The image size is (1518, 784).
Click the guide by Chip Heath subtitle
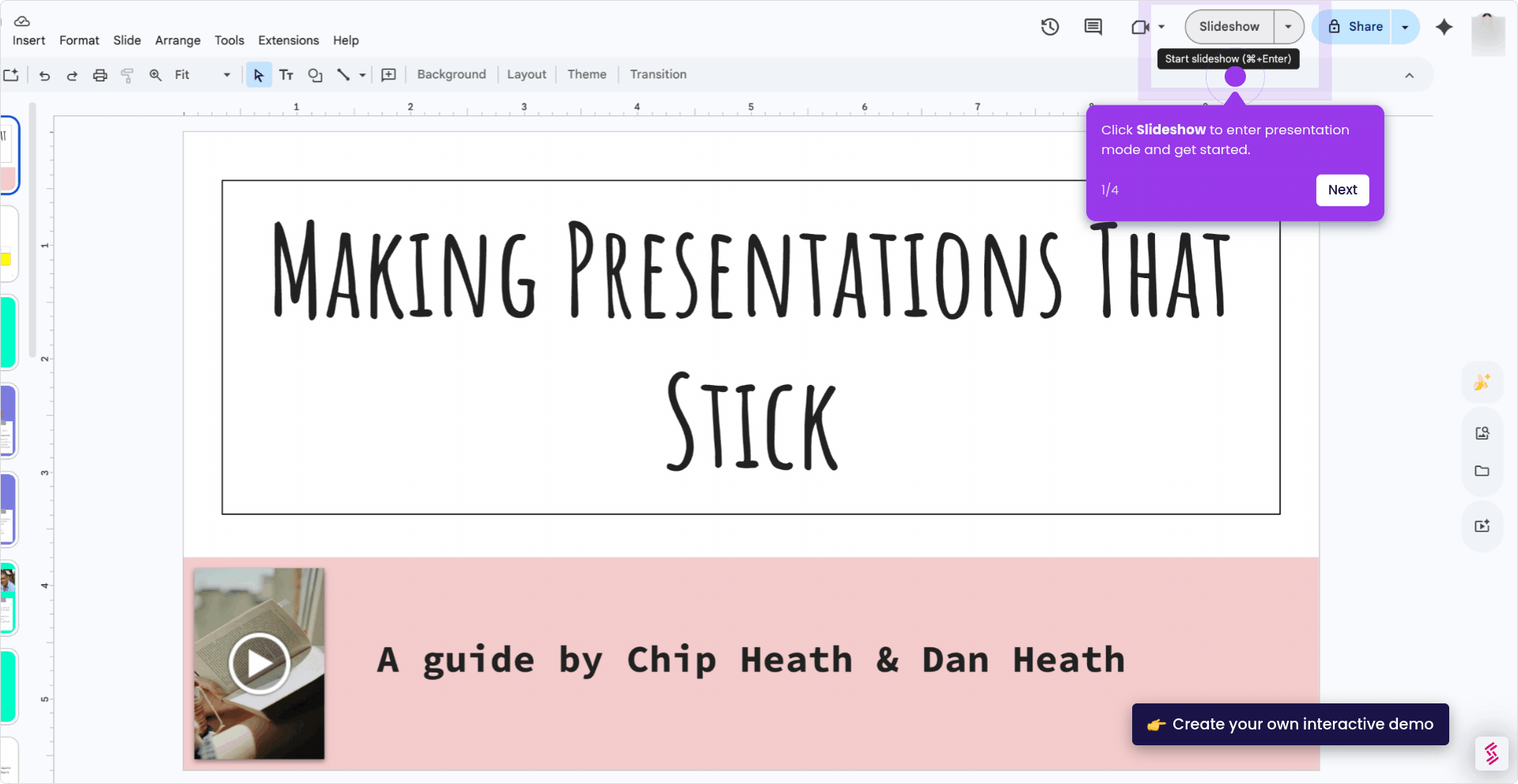[751, 660]
